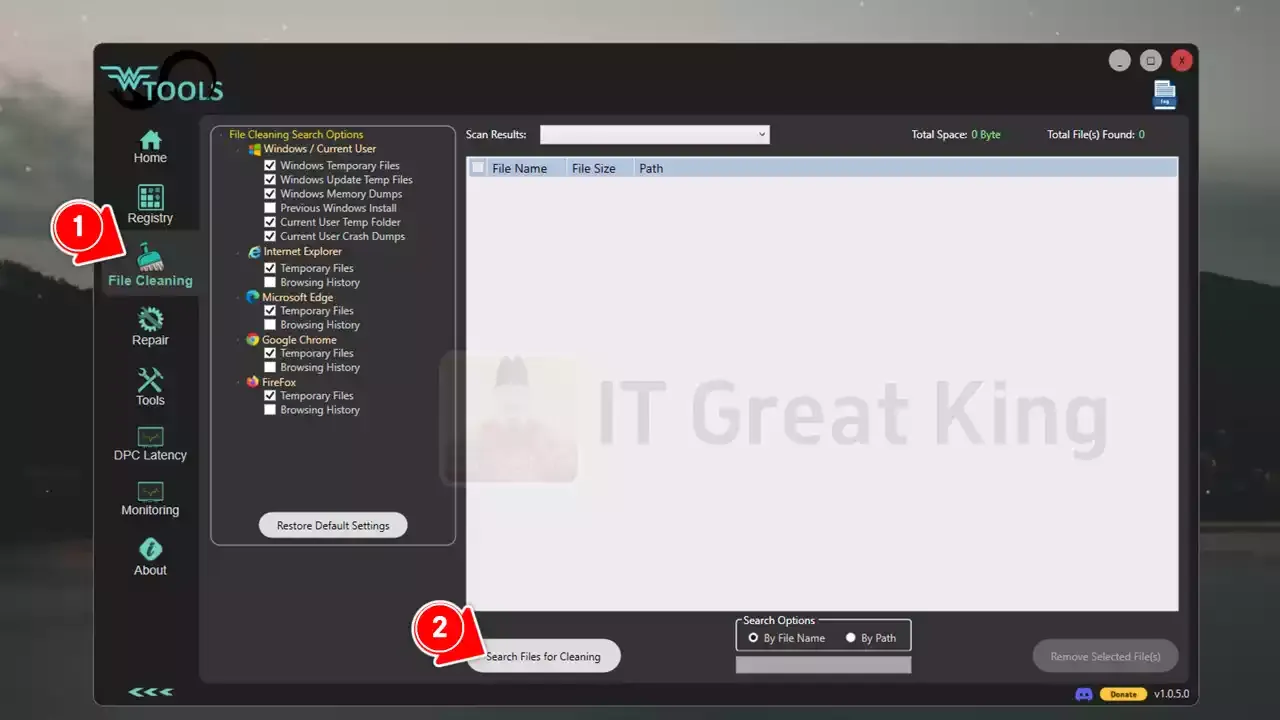Screen dimensions: 1280x720
Task: Enable Google Chrome Browsing History checkbox
Action: [x=270, y=367]
